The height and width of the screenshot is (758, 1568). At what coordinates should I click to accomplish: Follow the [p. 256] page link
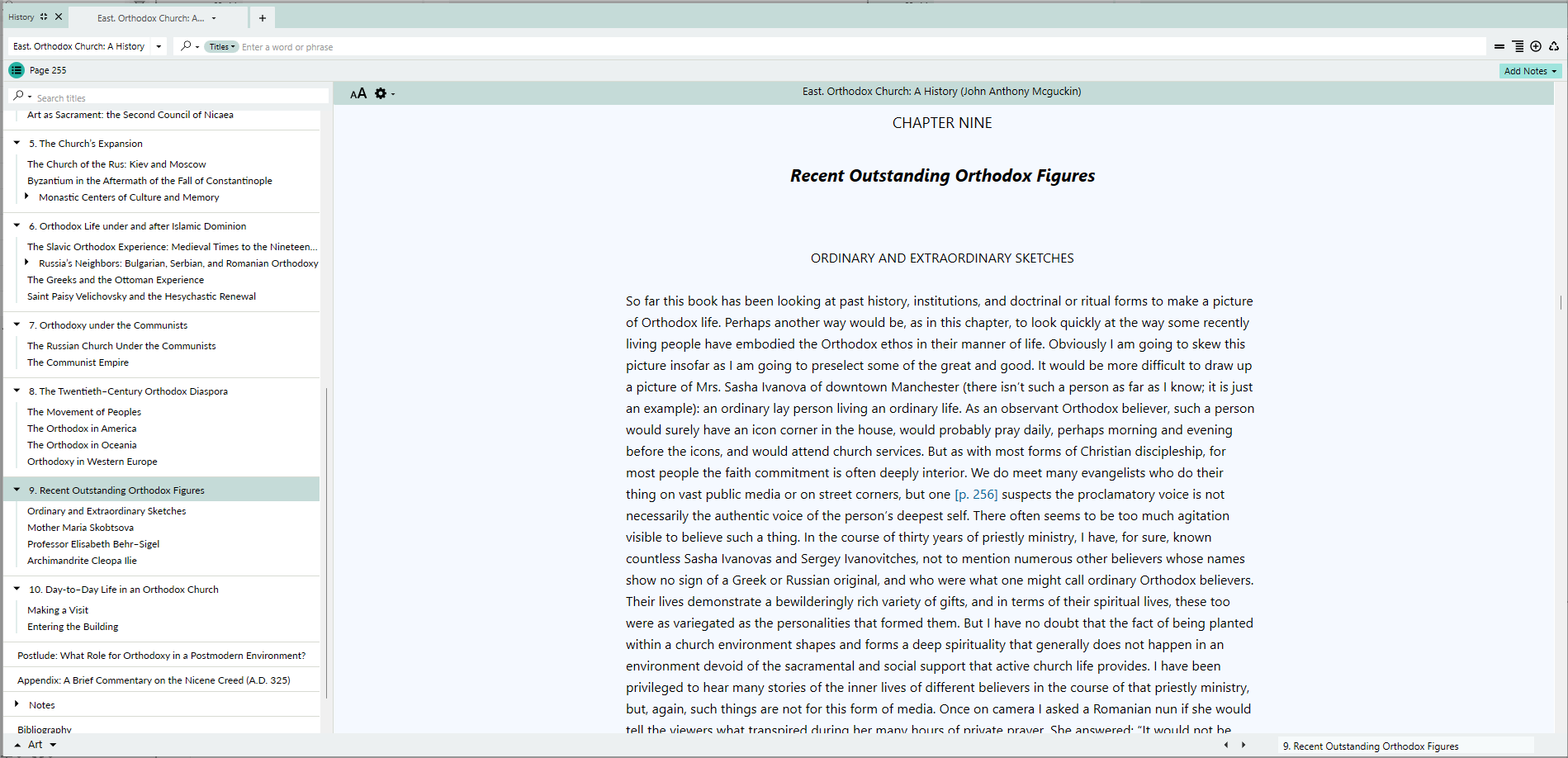[x=976, y=495]
